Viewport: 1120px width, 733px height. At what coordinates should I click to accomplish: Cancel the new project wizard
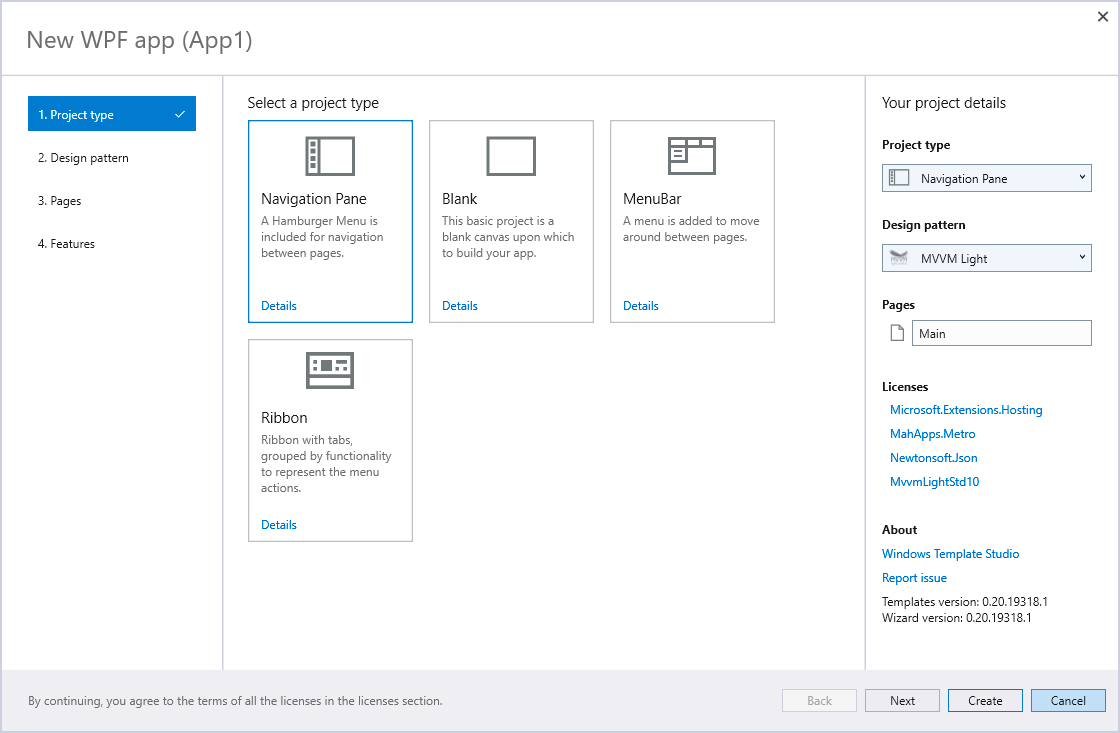(x=1068, y=701)
